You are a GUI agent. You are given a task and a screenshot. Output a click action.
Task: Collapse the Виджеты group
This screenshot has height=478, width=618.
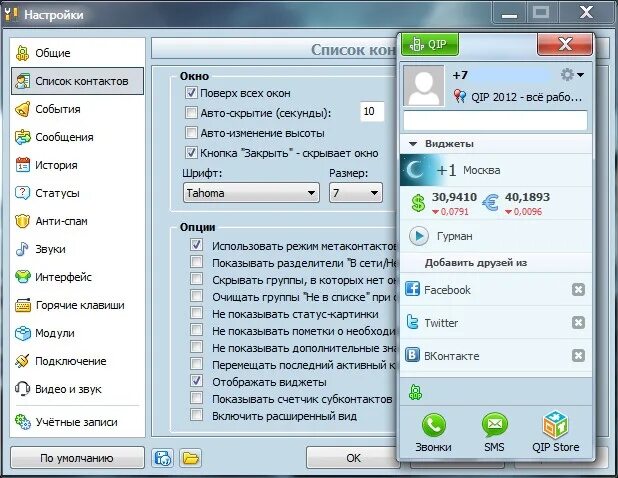pos(413,144)
